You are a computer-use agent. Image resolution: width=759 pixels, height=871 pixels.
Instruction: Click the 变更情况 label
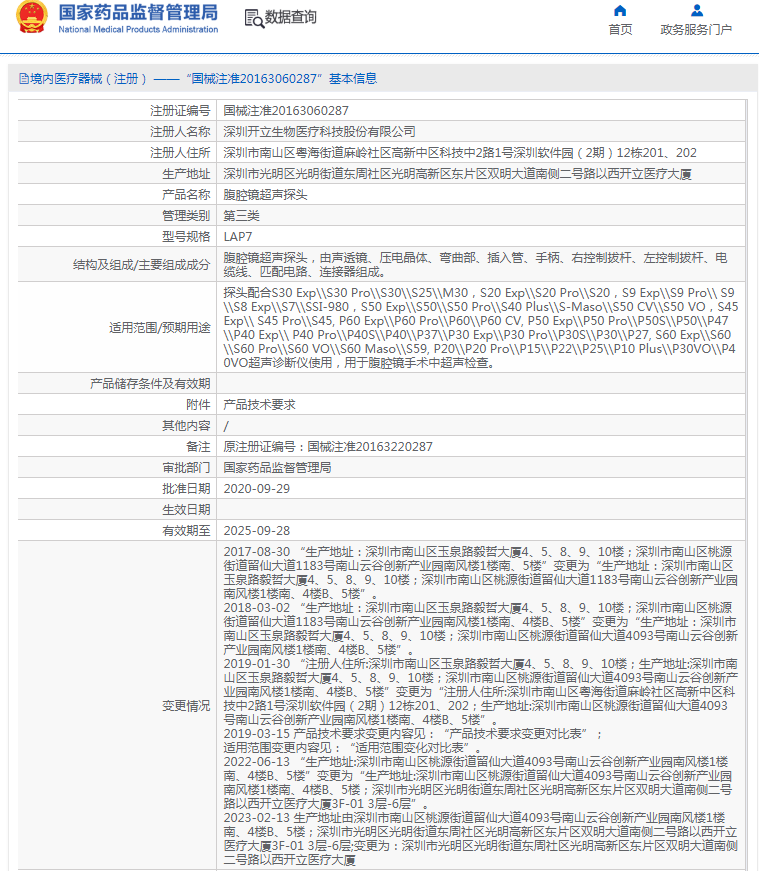pos(186,705)
